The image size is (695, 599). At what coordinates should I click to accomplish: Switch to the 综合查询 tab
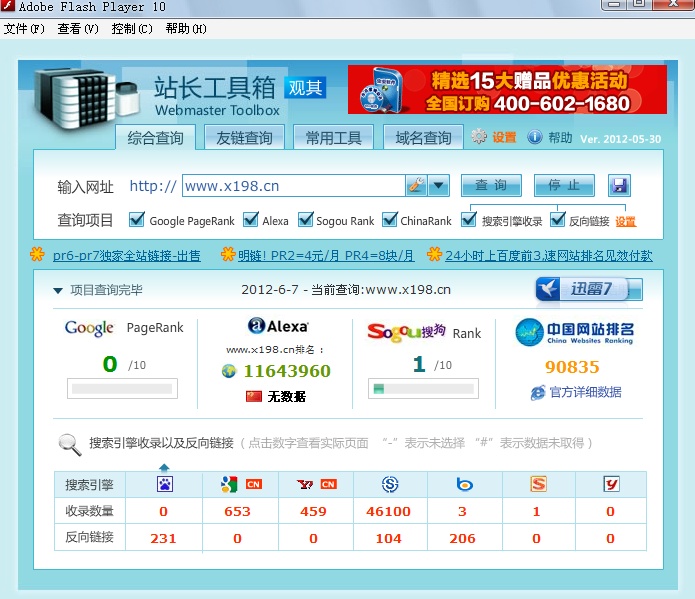tap(155, 137)
